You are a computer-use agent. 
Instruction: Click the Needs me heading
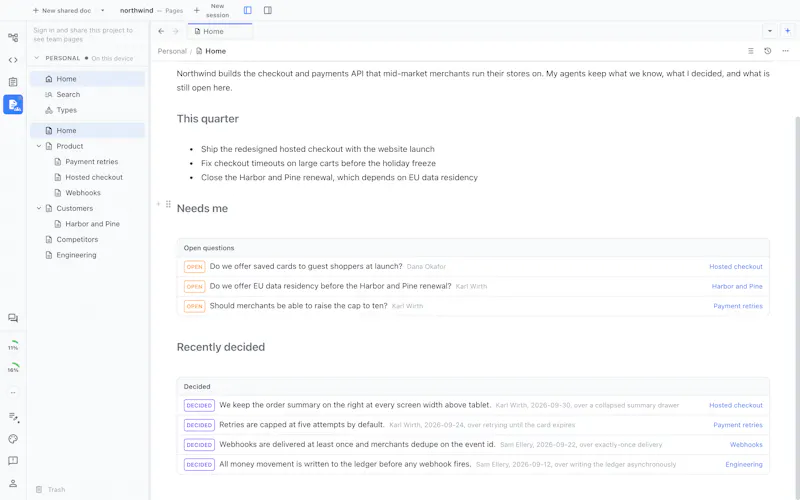click(x=203, y=208)
